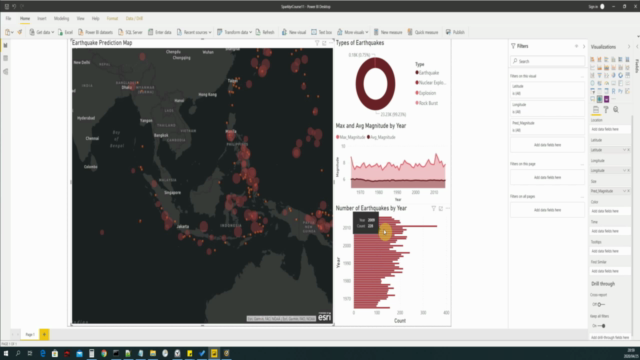Screen dimensions: 640x360
Task: Switch to Data view in left sidebar
Action: (5, 58)
